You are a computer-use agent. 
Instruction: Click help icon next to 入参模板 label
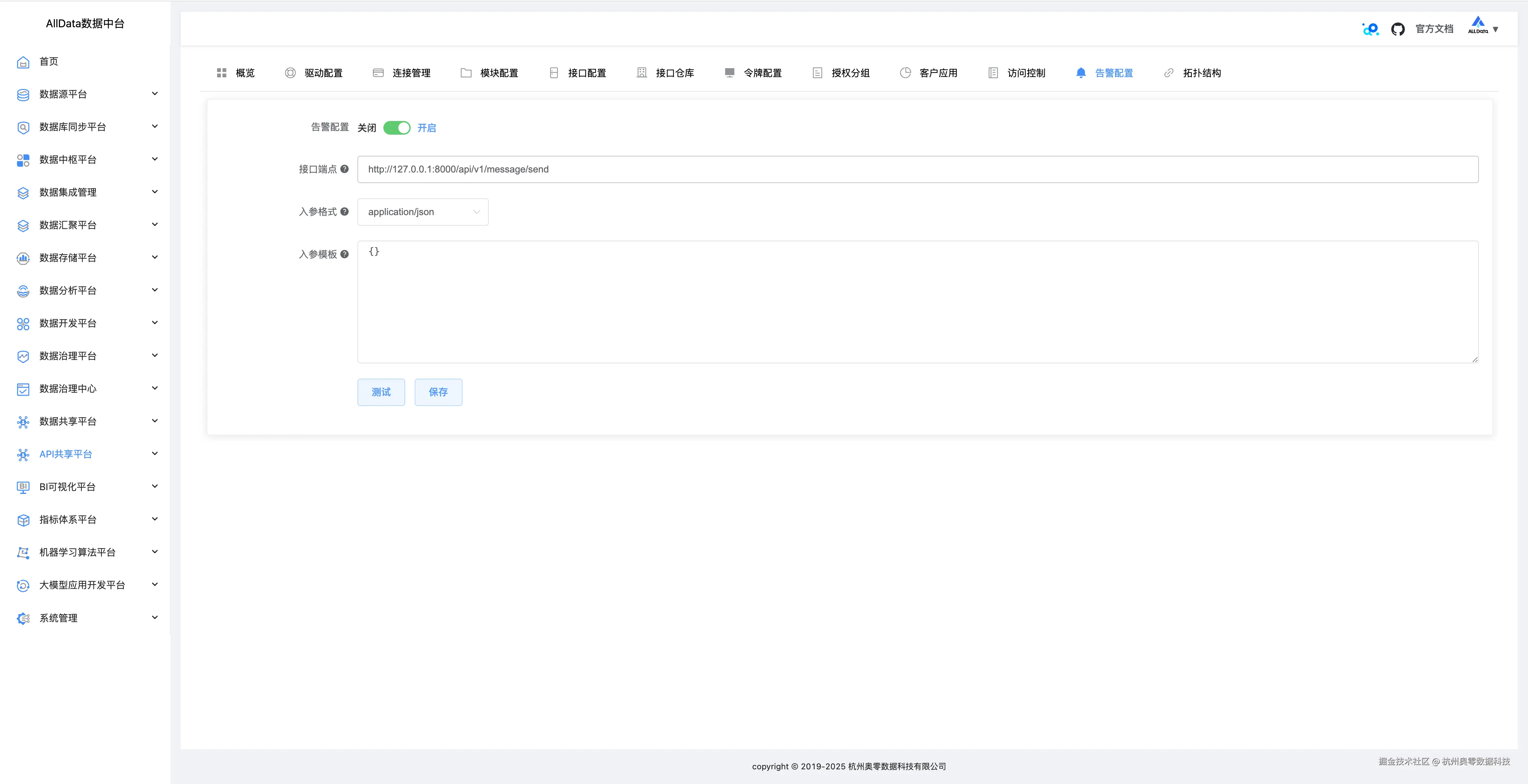tap(344, 254)
